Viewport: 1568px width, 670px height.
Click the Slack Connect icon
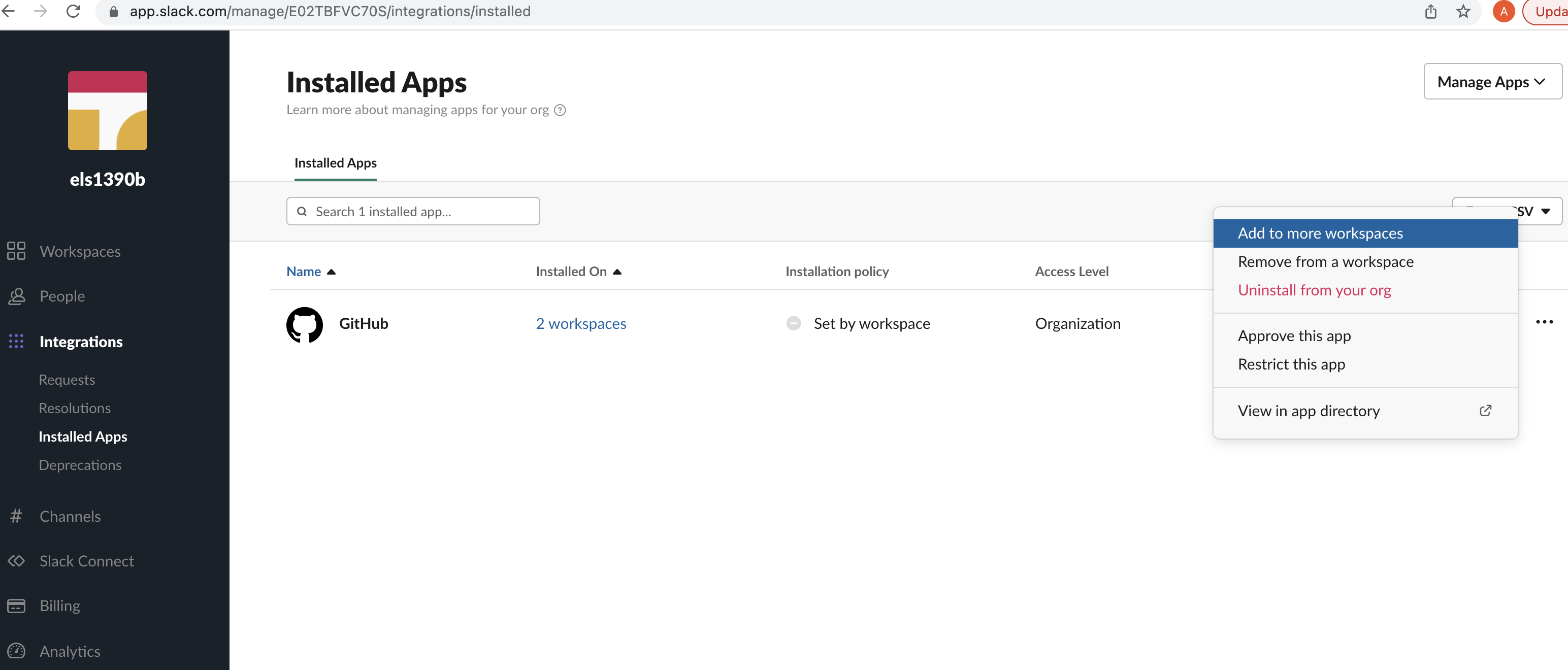pos(16,560)
